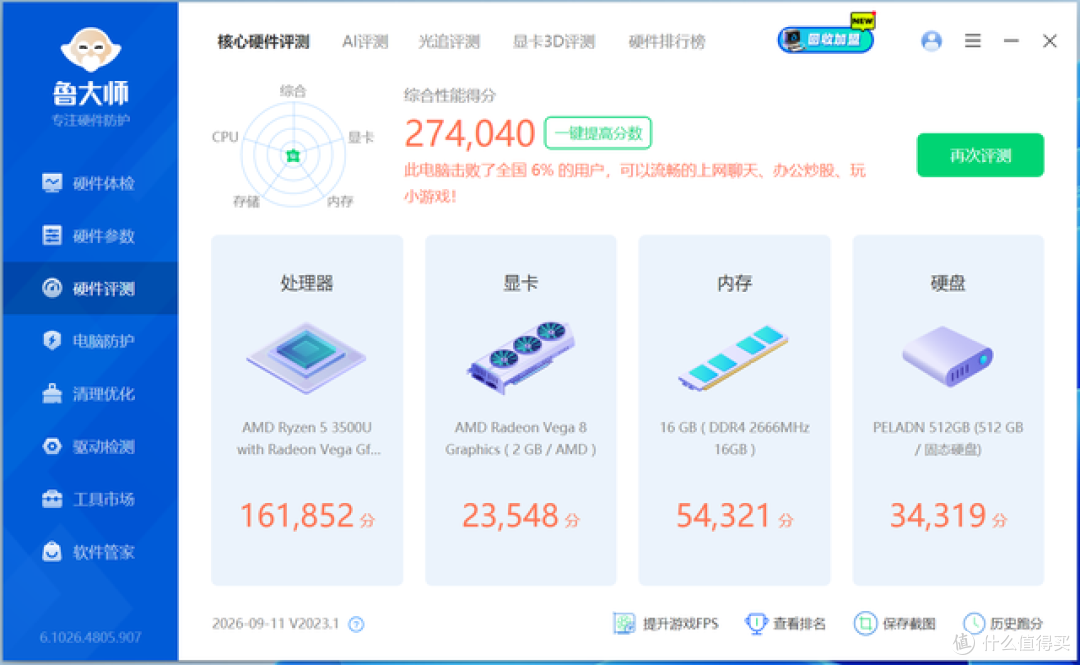This screenshot has height=665, width=1080.
Task: Click the version help question-mark icon
Action: click(x=356, y=624)
